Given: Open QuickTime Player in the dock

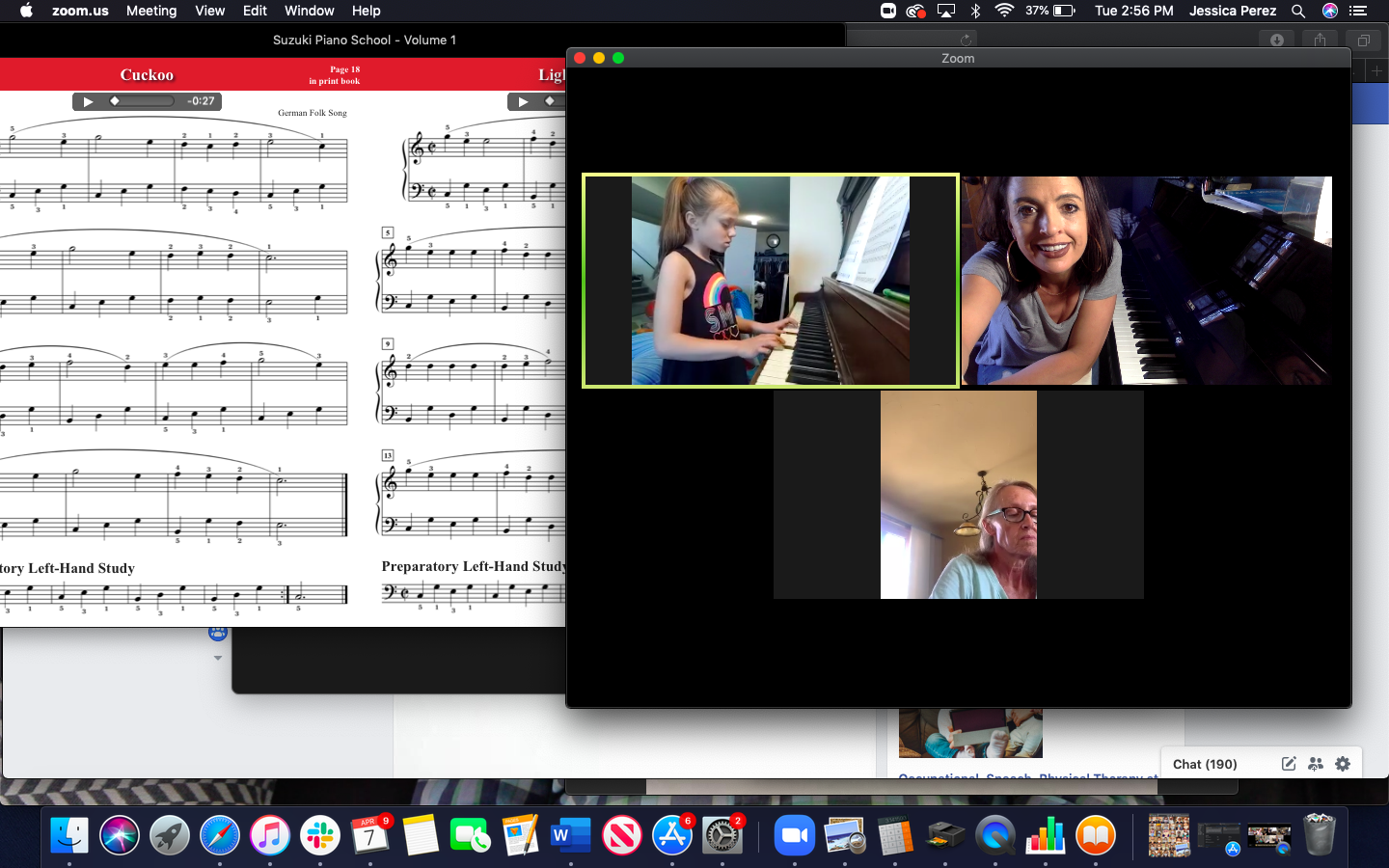Looking at the screenshot, I should pos(995,835).
